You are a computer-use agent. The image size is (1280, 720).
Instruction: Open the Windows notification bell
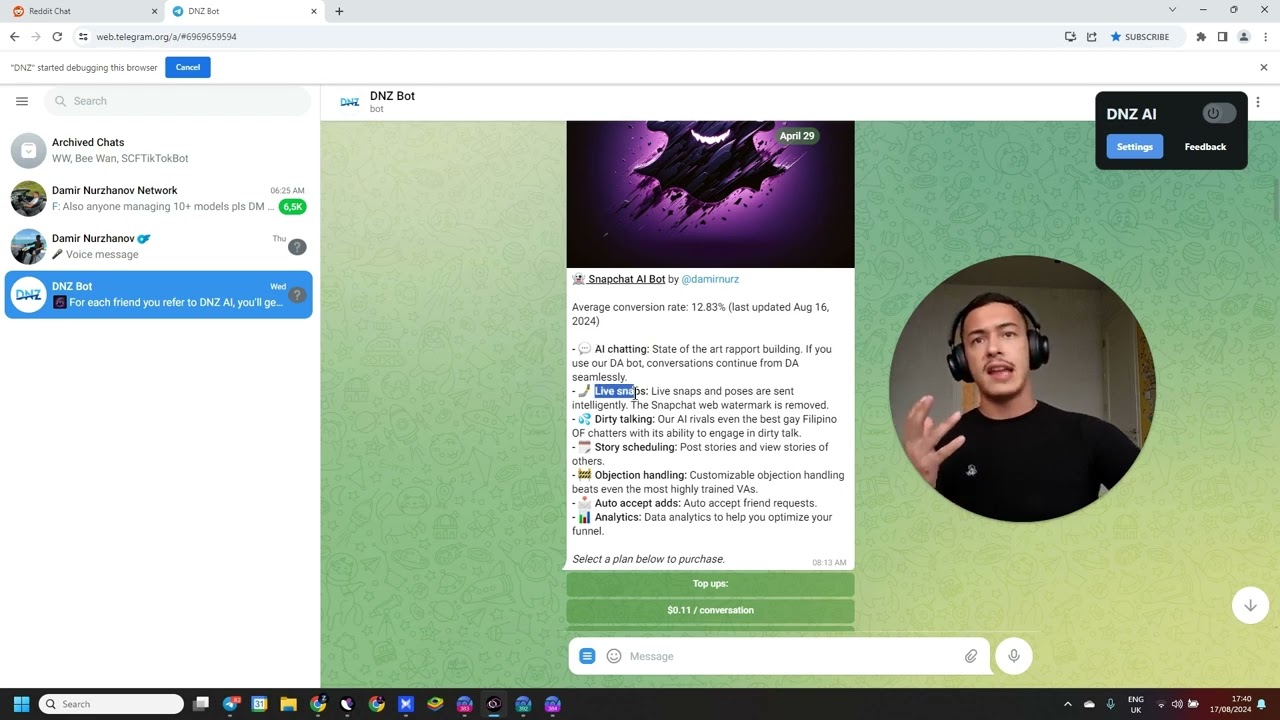pos(1262,704)
